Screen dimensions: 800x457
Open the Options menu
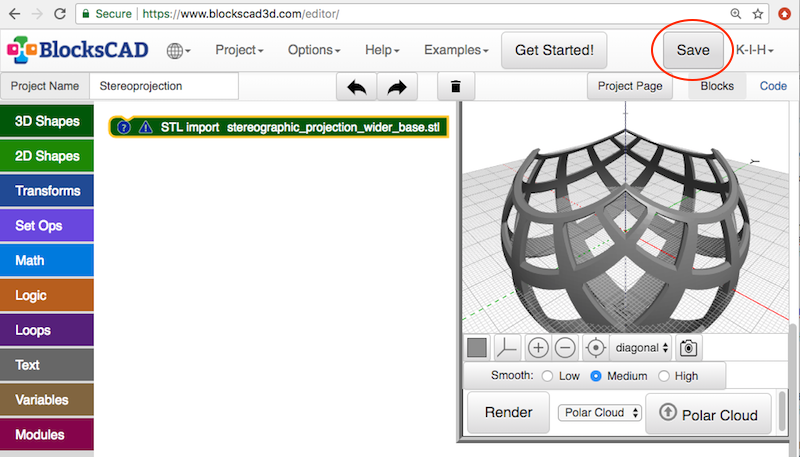click(314, 50)
